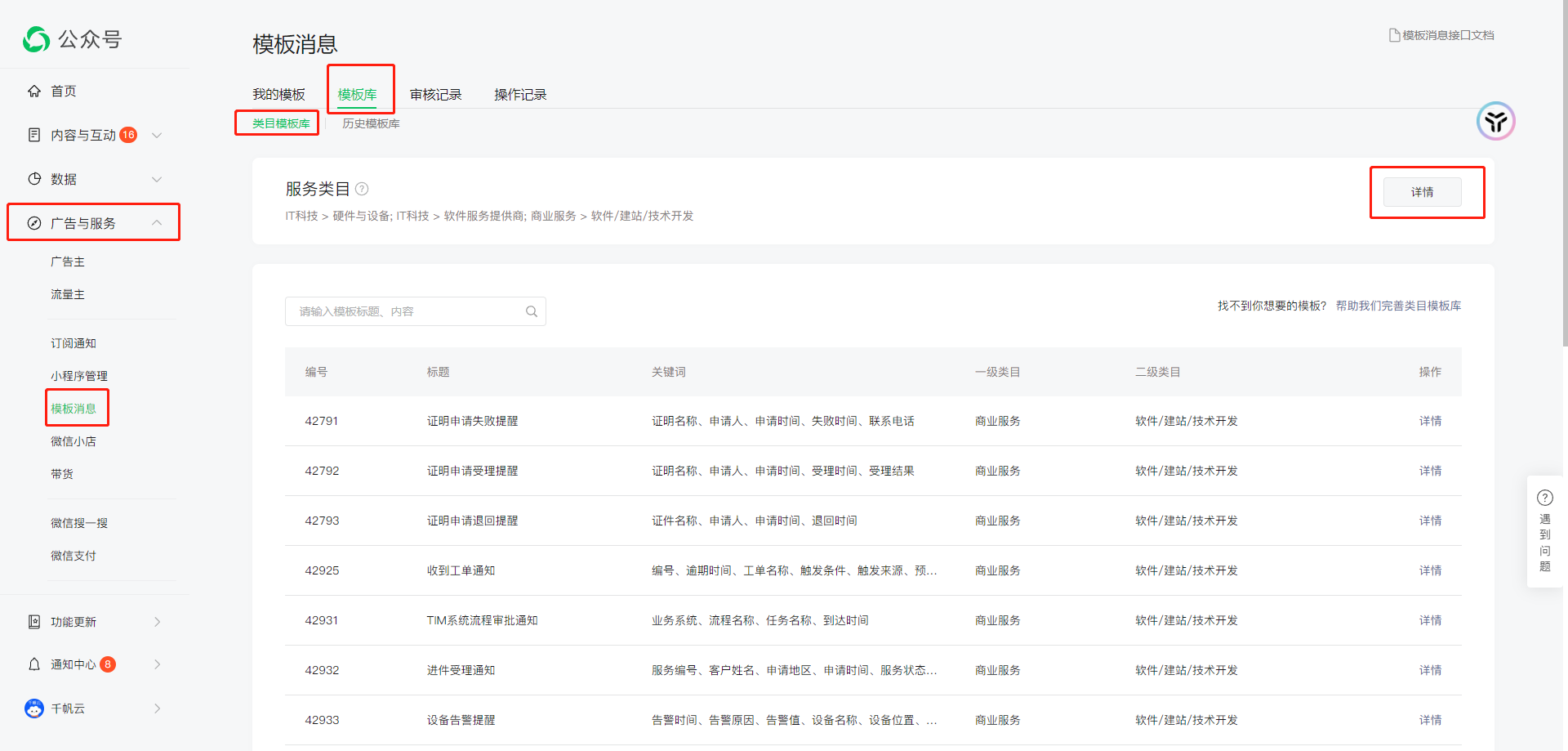
Task: Open 详情 for template 42933
Action: [x=1431, y=720]
